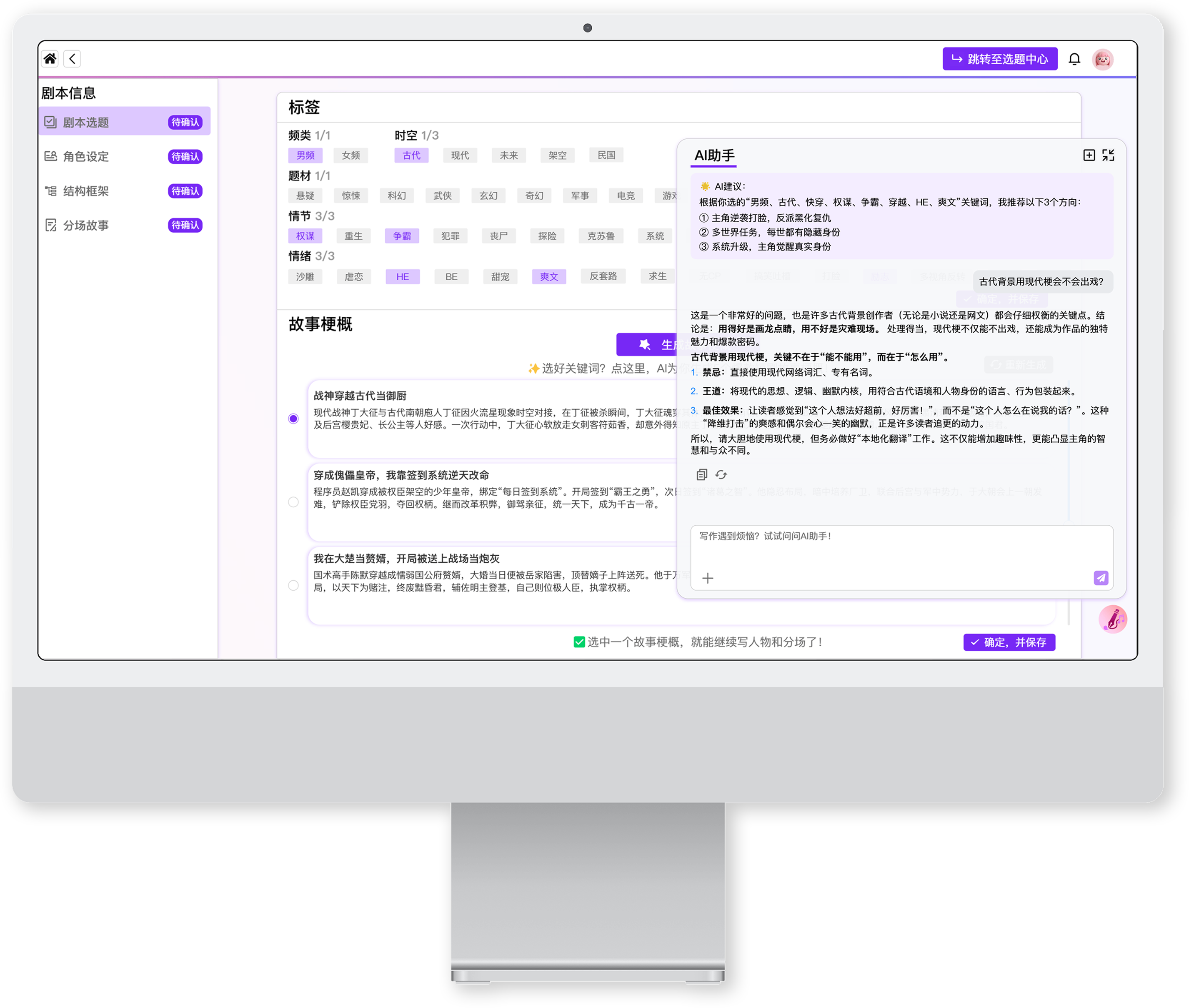The width and height of the screenshot is (1189, 1008).
Task: Select the 甜宠 emotion tag
Action: tap(500, 276)
